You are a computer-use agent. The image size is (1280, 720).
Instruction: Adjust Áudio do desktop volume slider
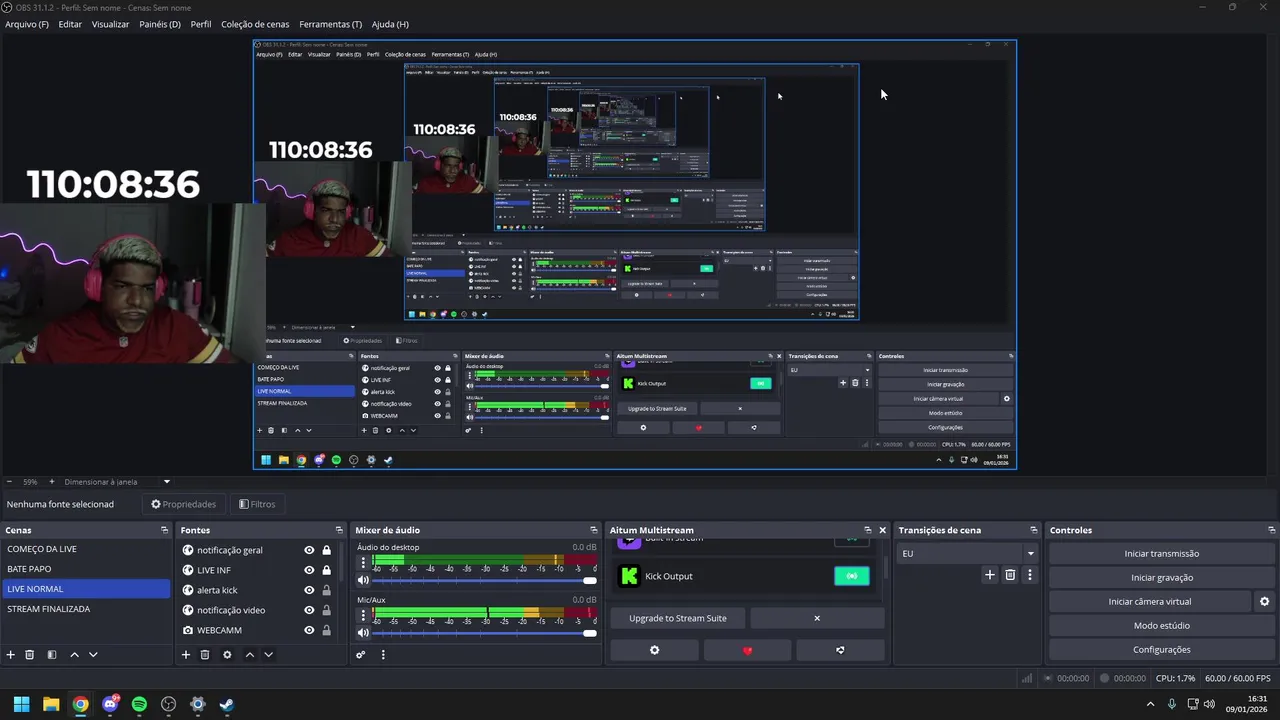tap(484, 580)
